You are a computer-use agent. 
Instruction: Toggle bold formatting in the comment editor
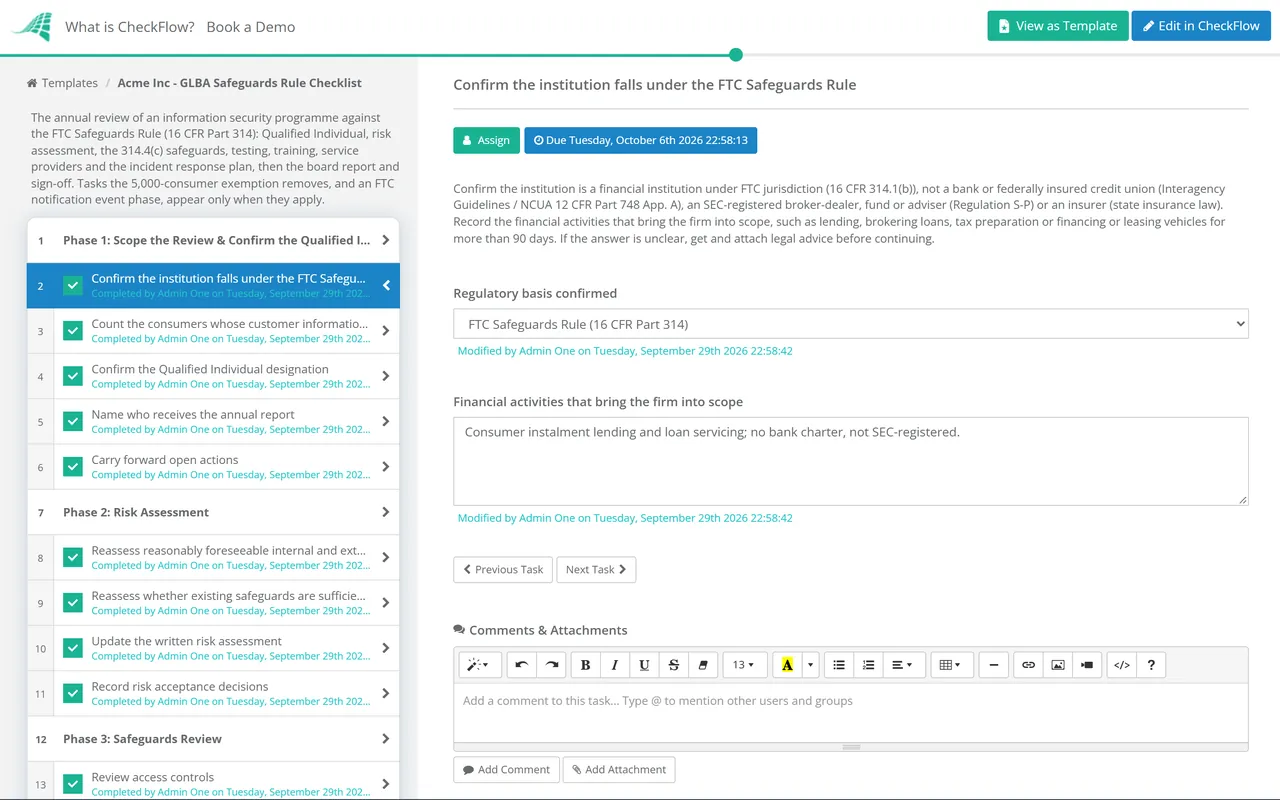(x=586, y=665)
